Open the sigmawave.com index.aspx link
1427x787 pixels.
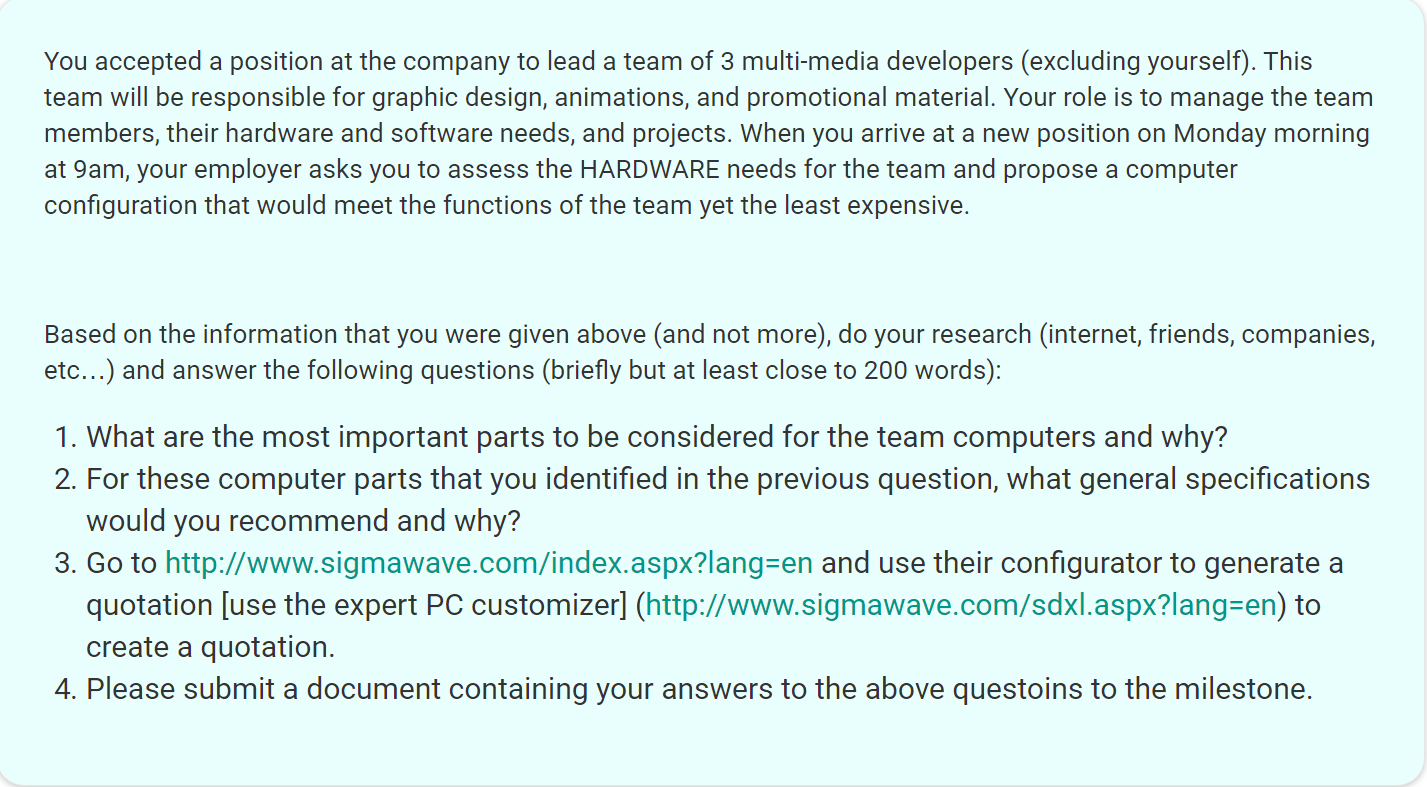(x=488, y=564)
